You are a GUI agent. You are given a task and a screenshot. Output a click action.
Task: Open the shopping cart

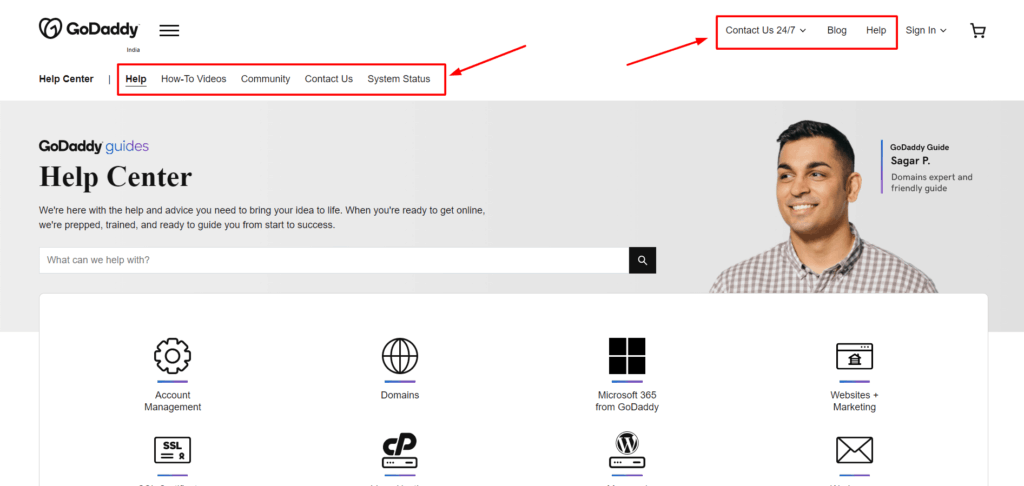click(978, 31)
